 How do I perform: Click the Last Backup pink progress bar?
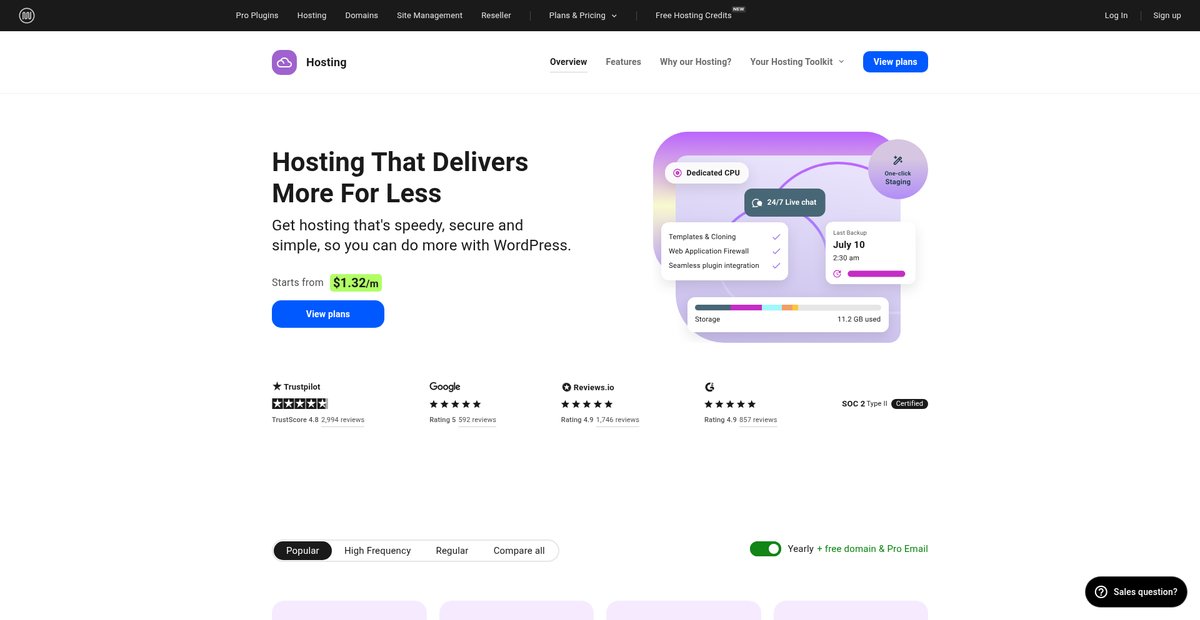(876, 273)
